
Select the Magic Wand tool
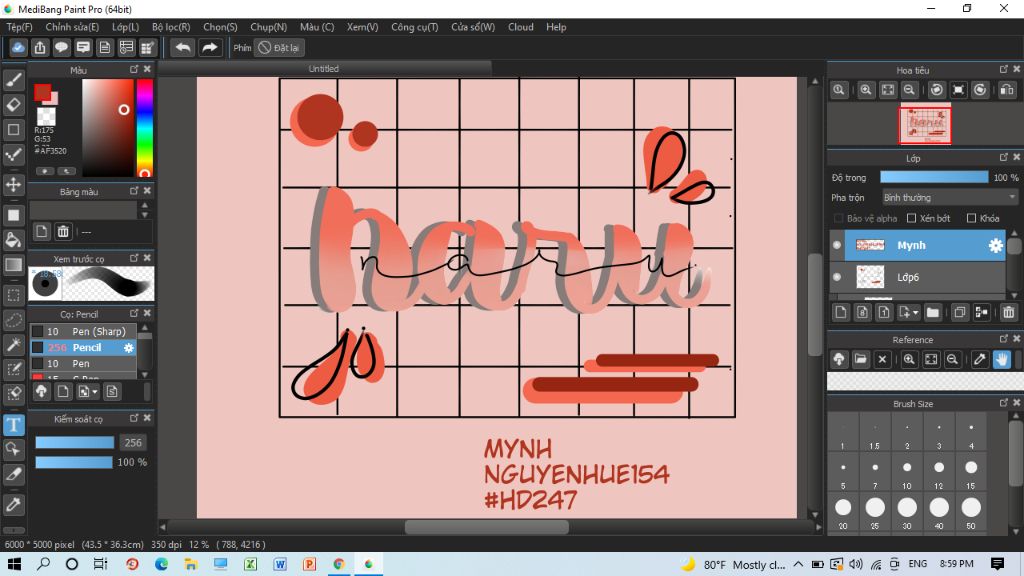[13, 345]
